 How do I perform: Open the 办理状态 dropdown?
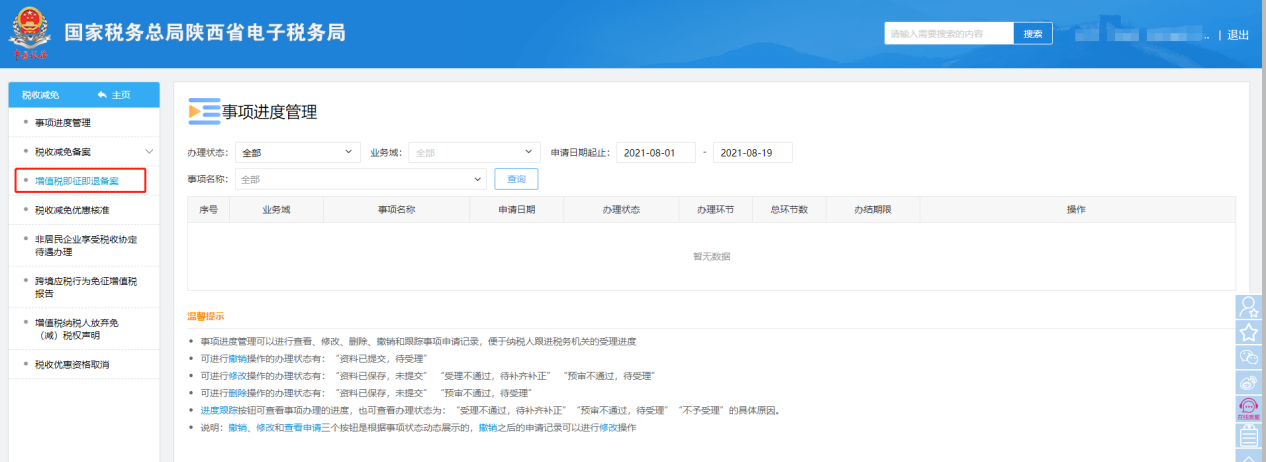[x=297, y=152]
